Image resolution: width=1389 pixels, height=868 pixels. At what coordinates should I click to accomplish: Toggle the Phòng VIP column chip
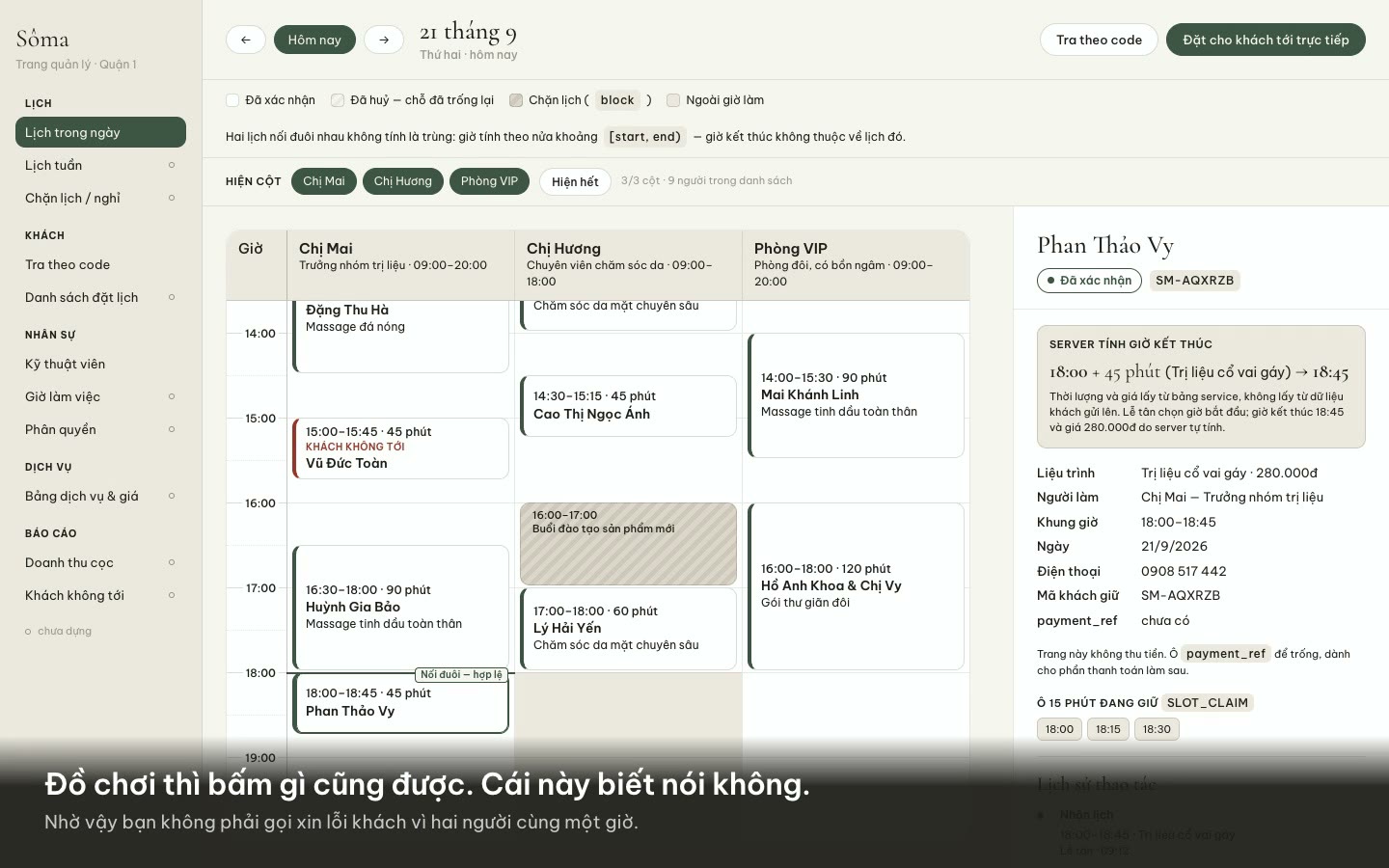[489, 181]
